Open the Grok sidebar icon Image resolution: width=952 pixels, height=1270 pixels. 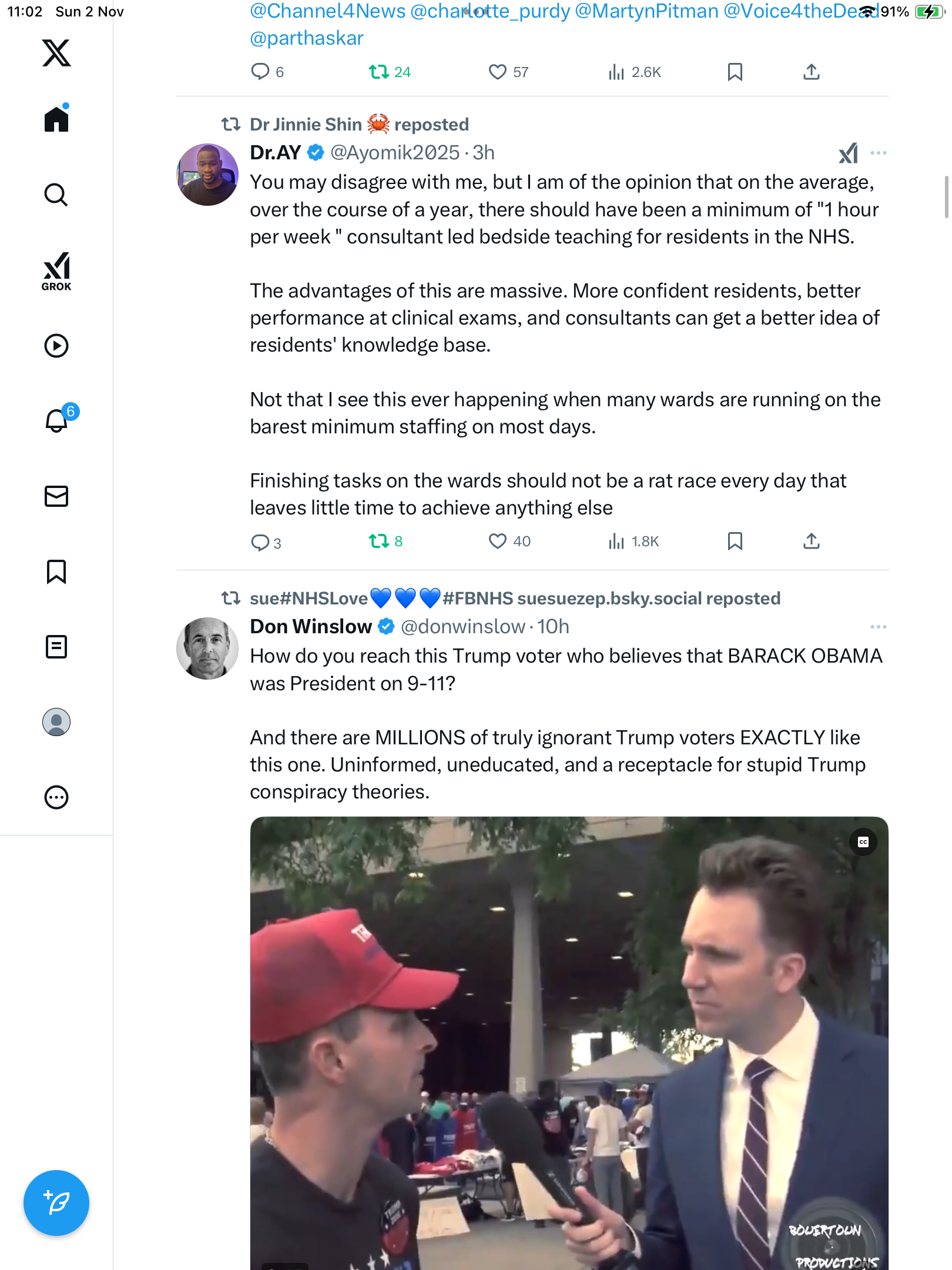pos(56,271)
